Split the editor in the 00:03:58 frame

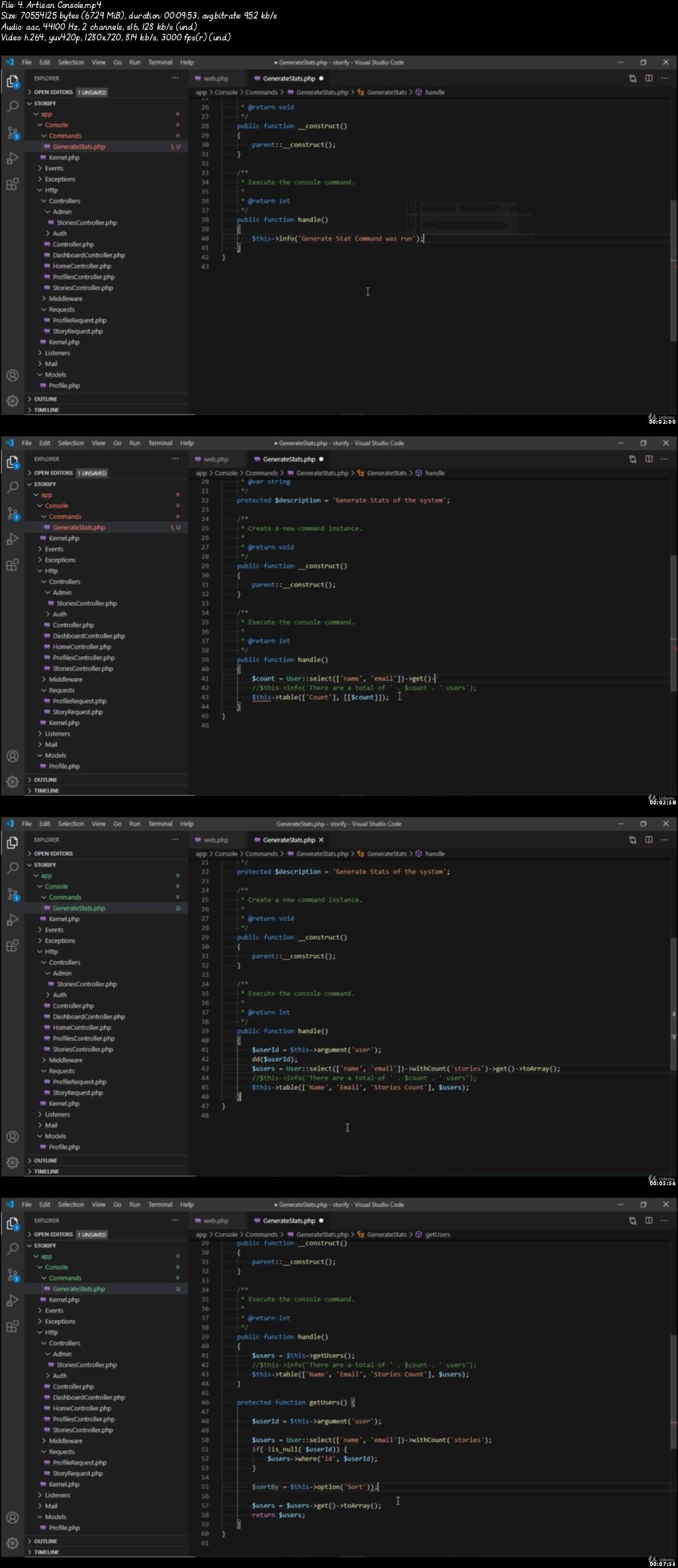pos(649,459)
